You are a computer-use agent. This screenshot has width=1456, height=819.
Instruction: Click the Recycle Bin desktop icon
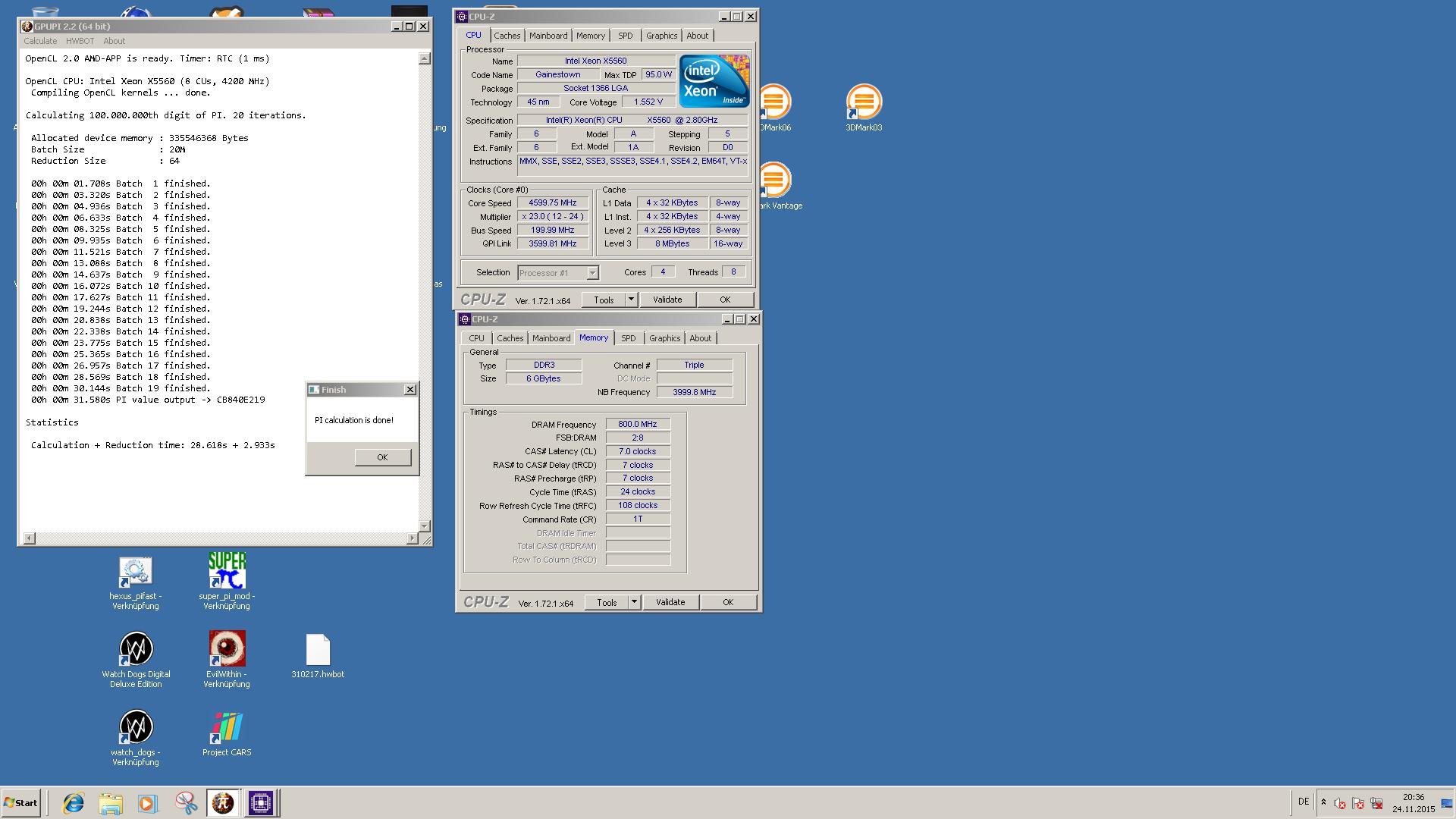45,11
